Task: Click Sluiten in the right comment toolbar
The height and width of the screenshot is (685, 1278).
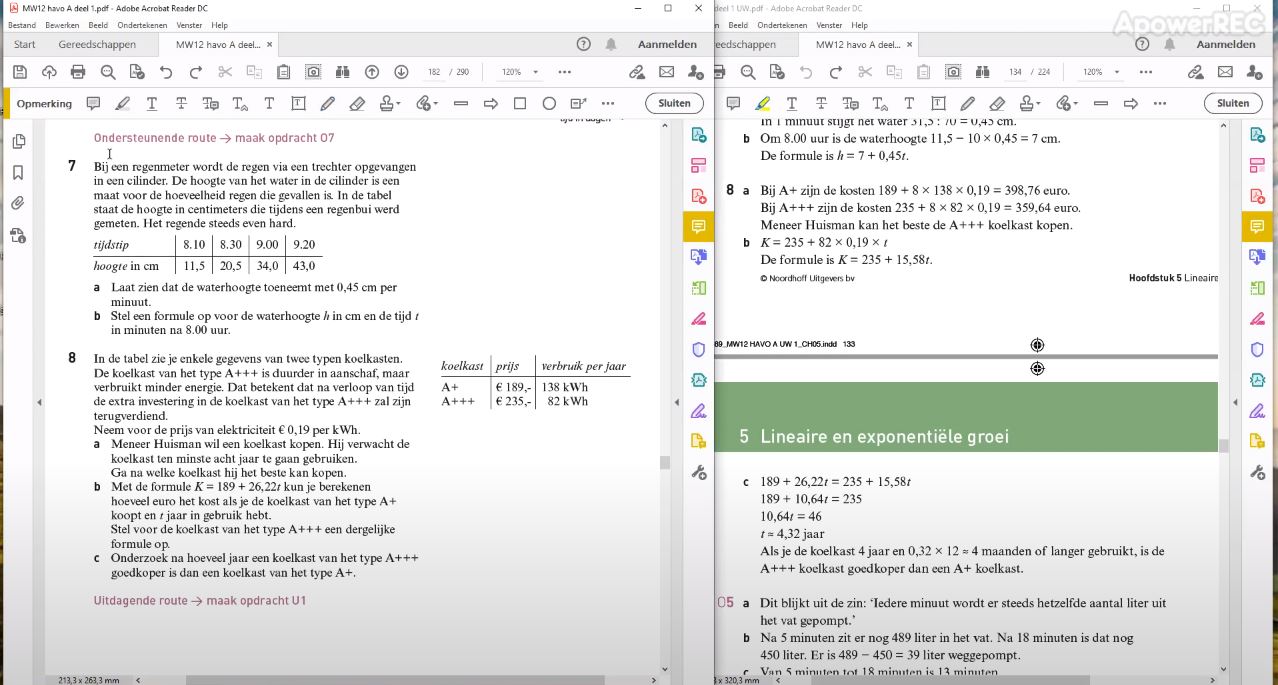Action: click(1233, 103)
